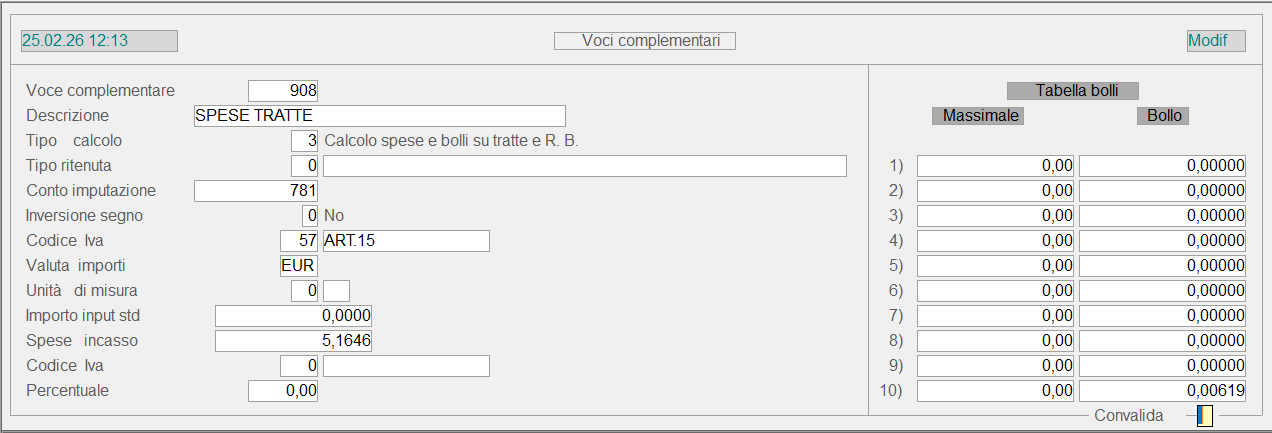The image size is (1272, 433).
Task: Click the Importo input std field
Action: point(294,316)
